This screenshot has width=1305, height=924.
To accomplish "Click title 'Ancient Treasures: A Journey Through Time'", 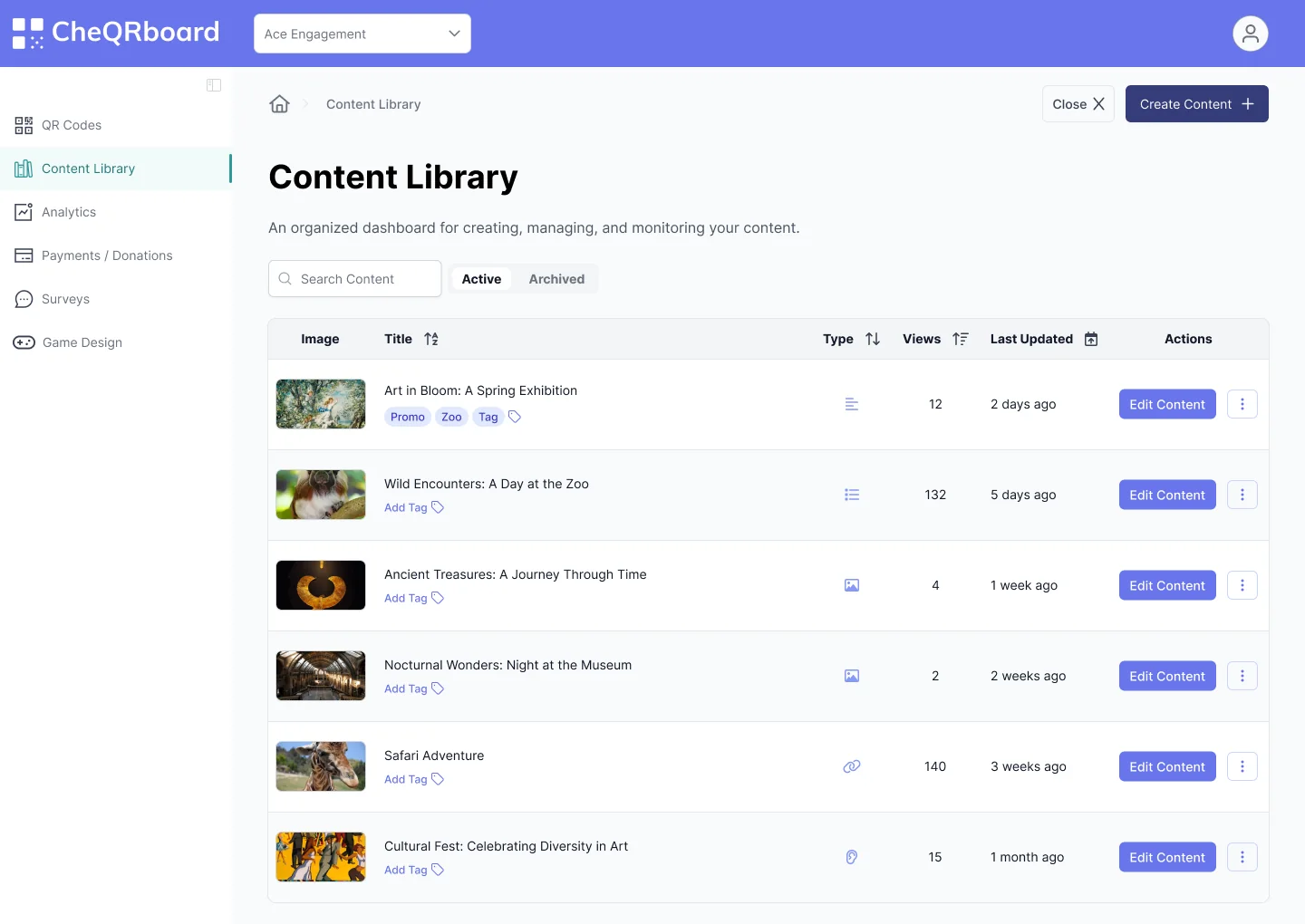I will pos(516,574).
